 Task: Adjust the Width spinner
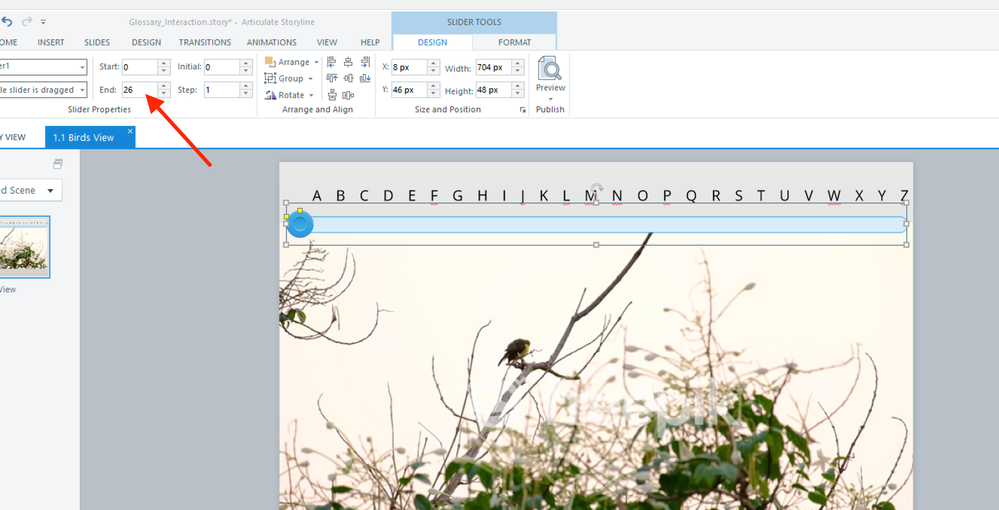tap(518, 67)
